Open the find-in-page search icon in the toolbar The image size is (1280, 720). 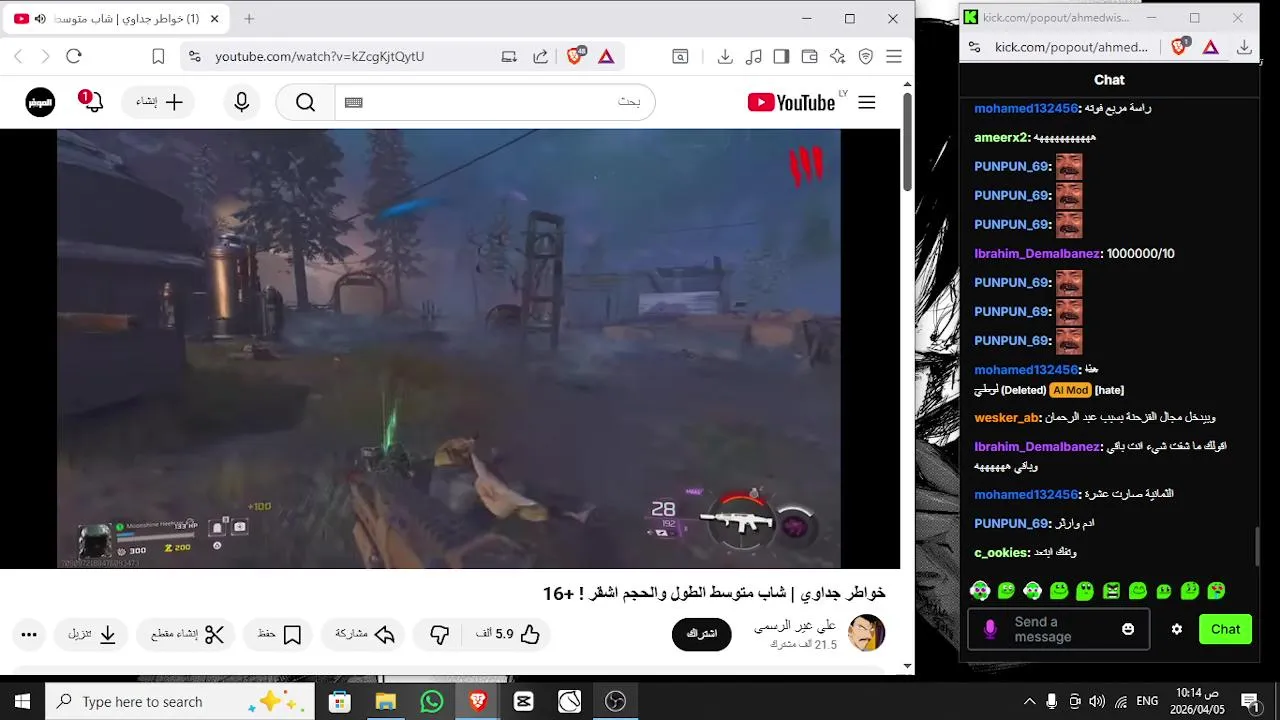coord(680,57)
